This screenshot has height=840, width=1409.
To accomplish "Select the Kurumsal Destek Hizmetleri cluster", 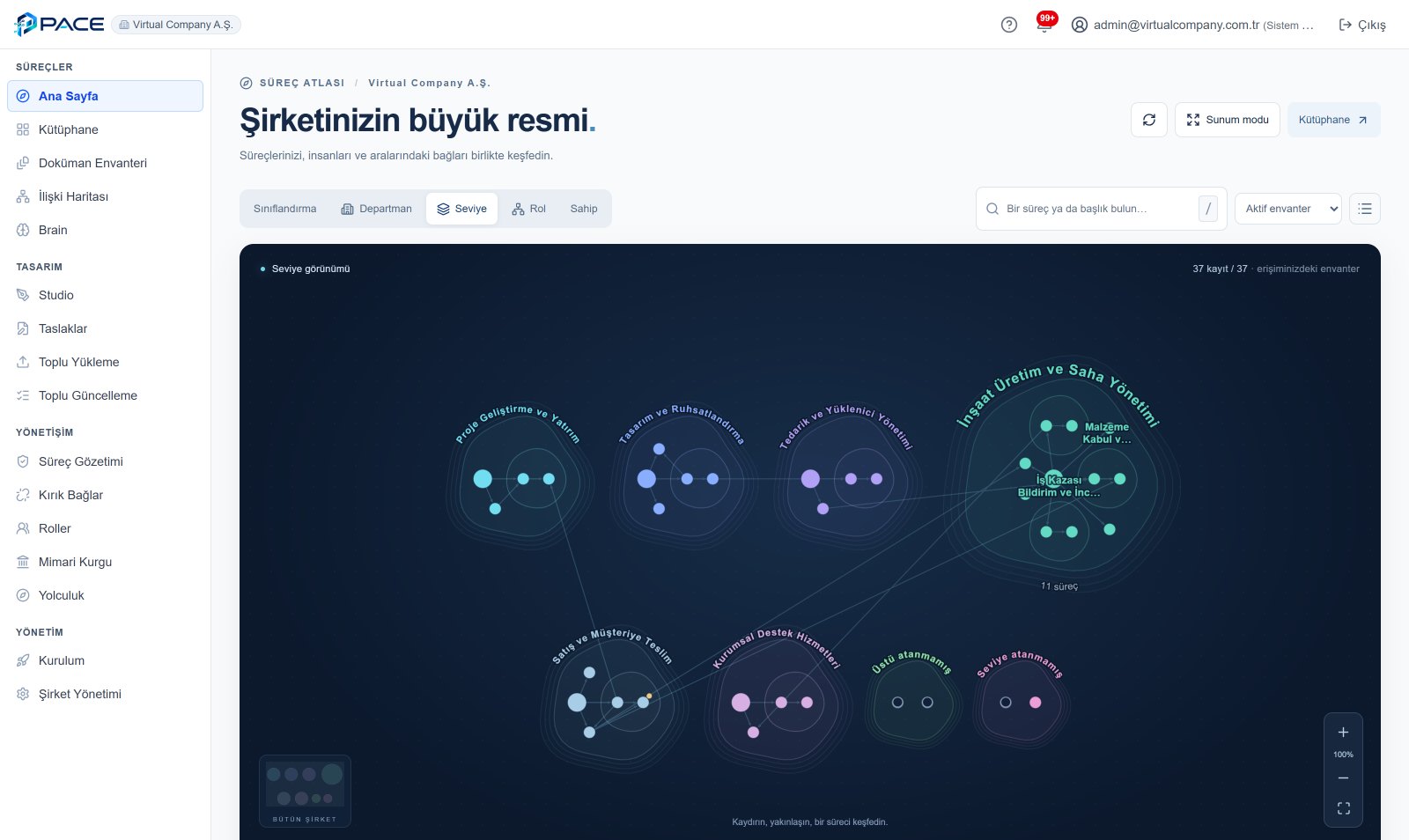I will click(777, 702).
